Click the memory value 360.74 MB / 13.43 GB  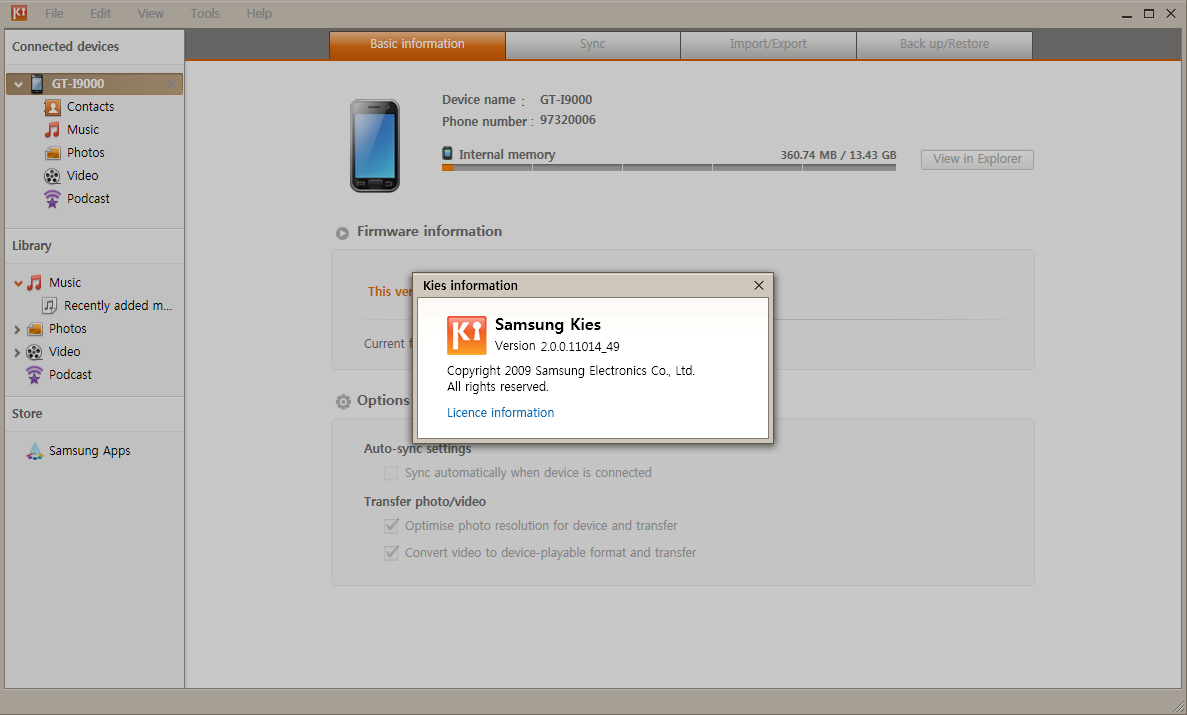point(838,155)
